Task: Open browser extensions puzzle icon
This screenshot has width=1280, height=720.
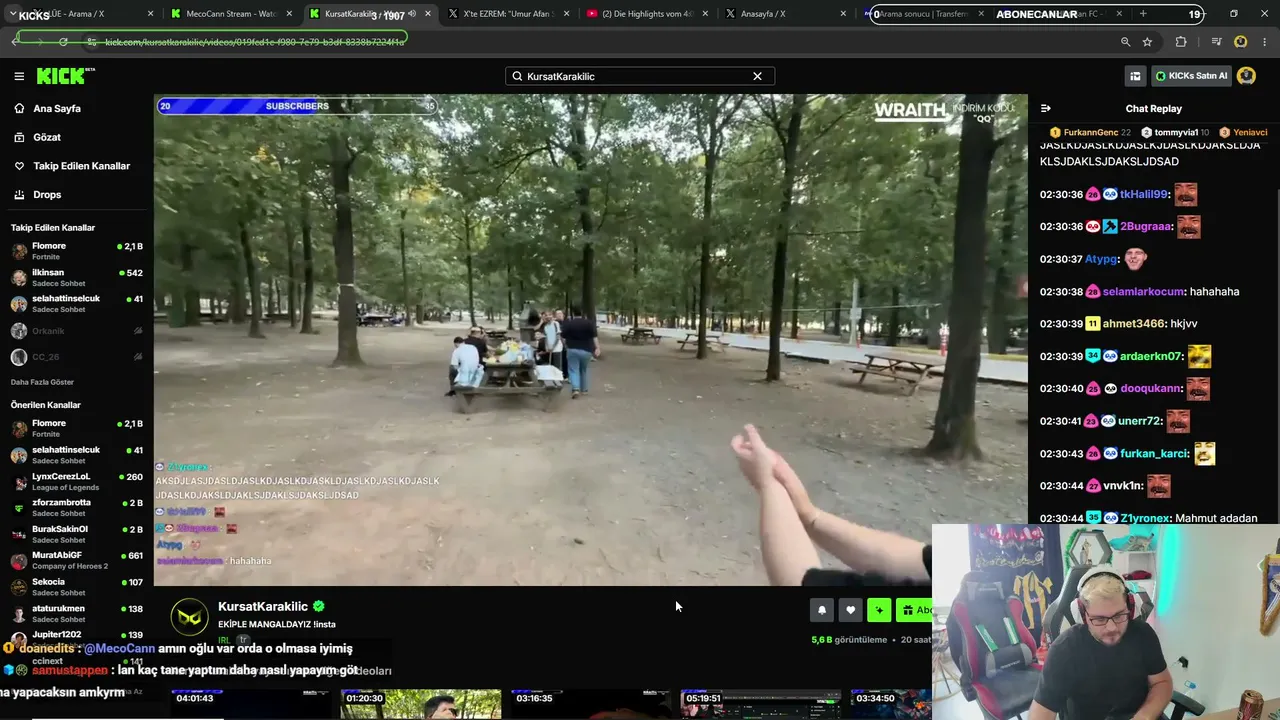Action: click(x=1181, y=42)
